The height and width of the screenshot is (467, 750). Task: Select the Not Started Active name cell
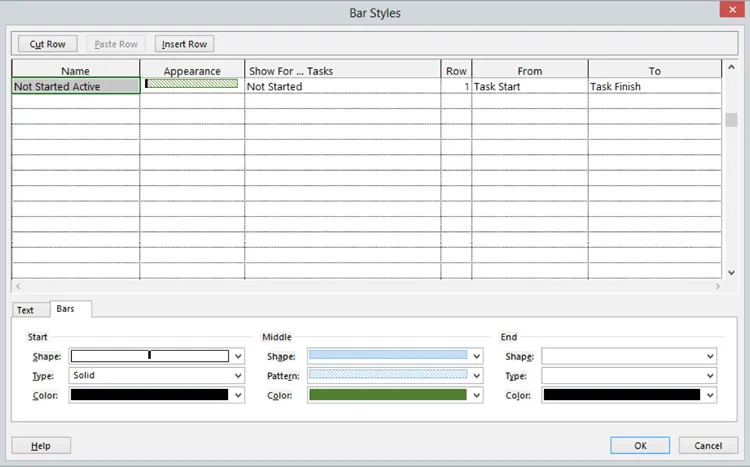click(76, 86)
